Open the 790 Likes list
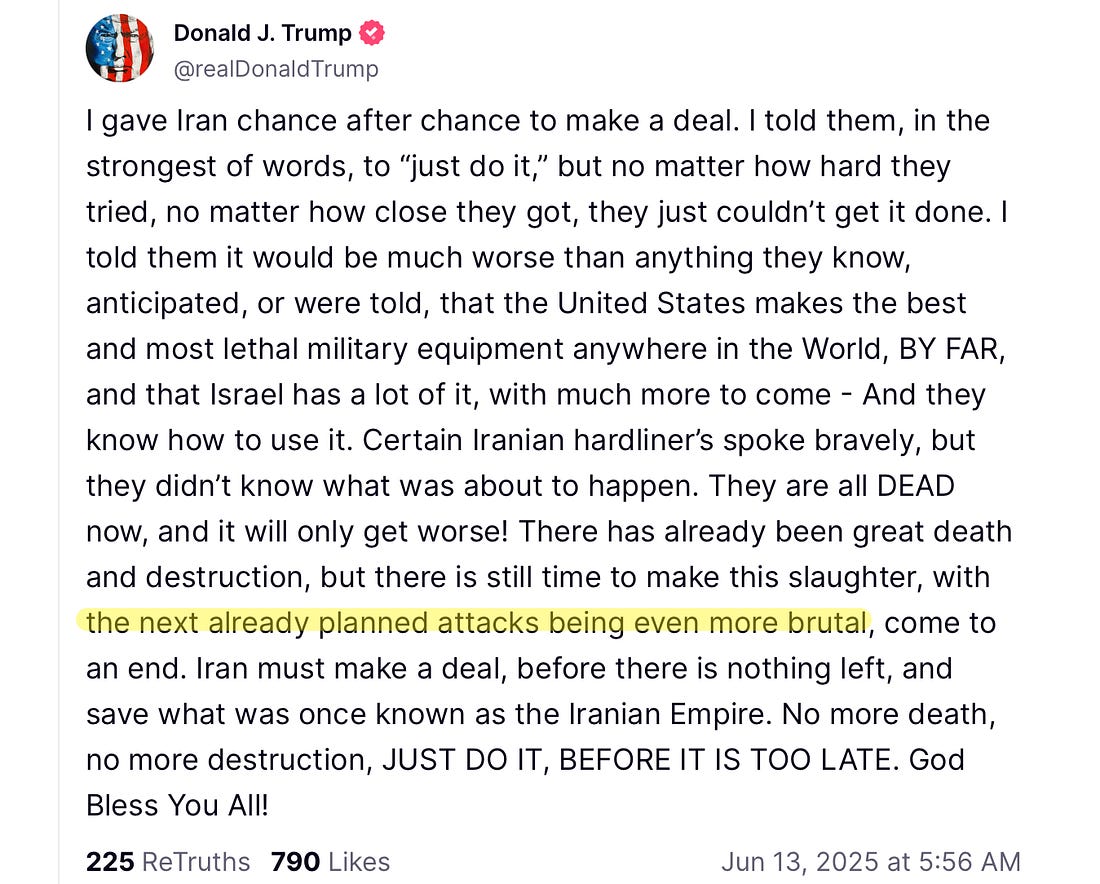The image size is (1100, 884). pos(330,861)
